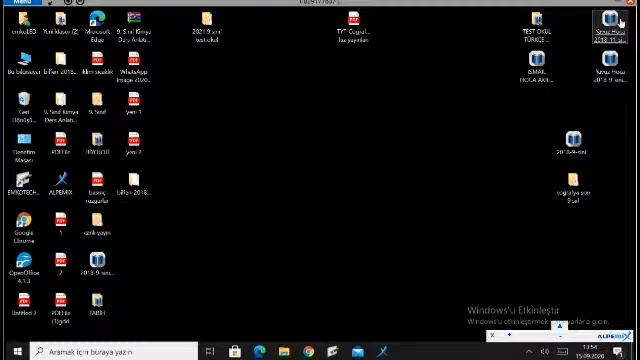
Task: Open the Windows Start menu
Action: pyautogui.click(x=17, y=351)
